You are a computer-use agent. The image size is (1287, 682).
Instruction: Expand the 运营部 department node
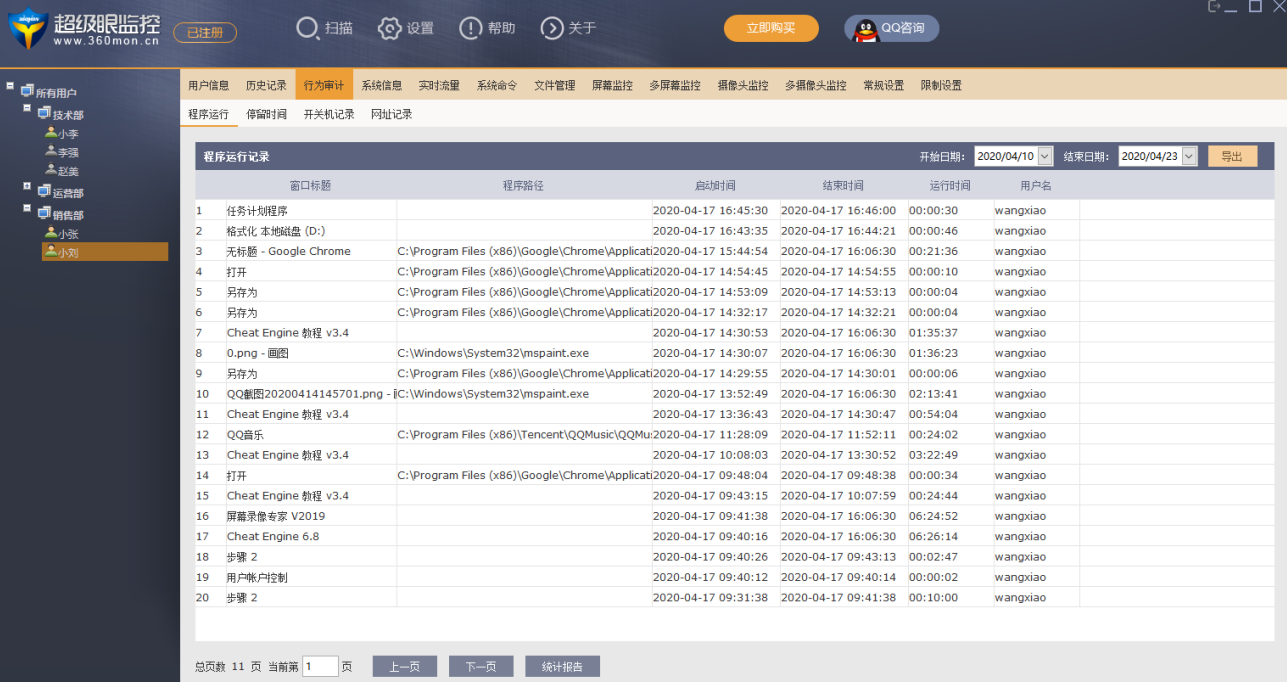click(27, 186)
